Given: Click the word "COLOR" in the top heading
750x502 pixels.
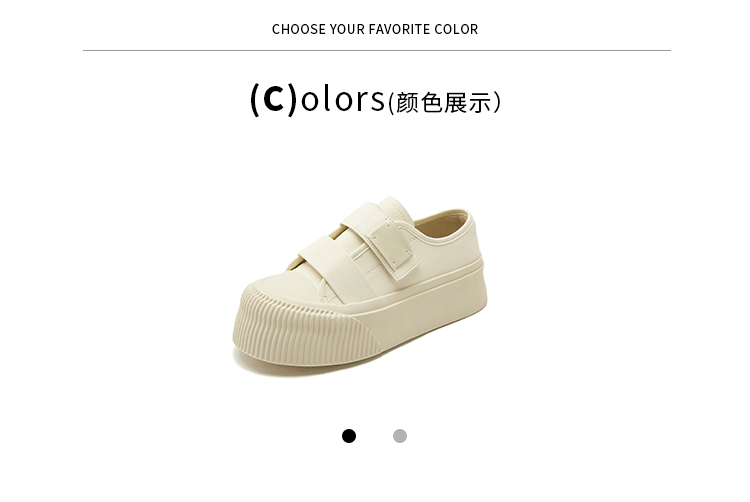Looking at the screenshot, I should pos(458,29).
